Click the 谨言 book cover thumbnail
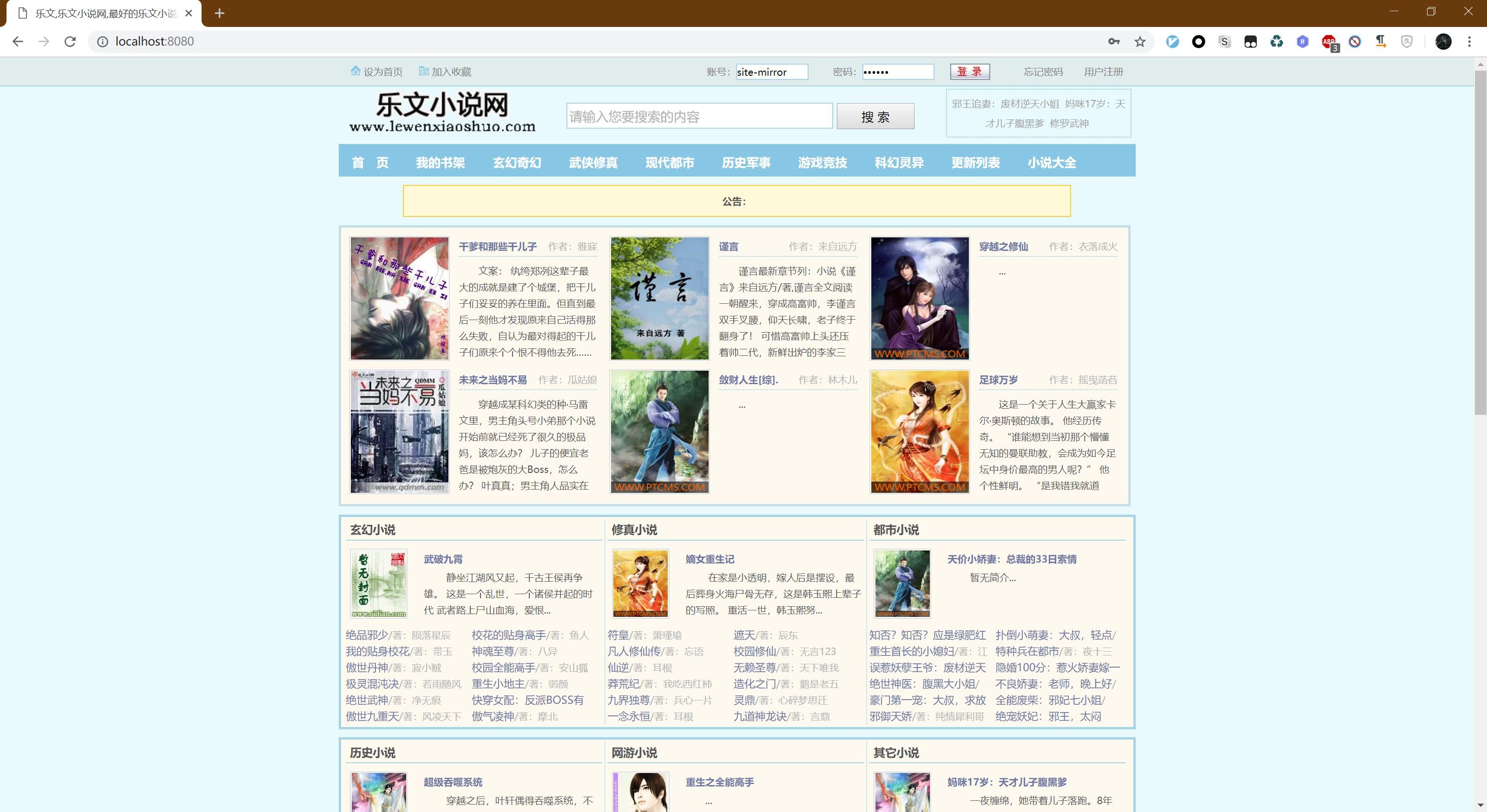 point(659,298)
